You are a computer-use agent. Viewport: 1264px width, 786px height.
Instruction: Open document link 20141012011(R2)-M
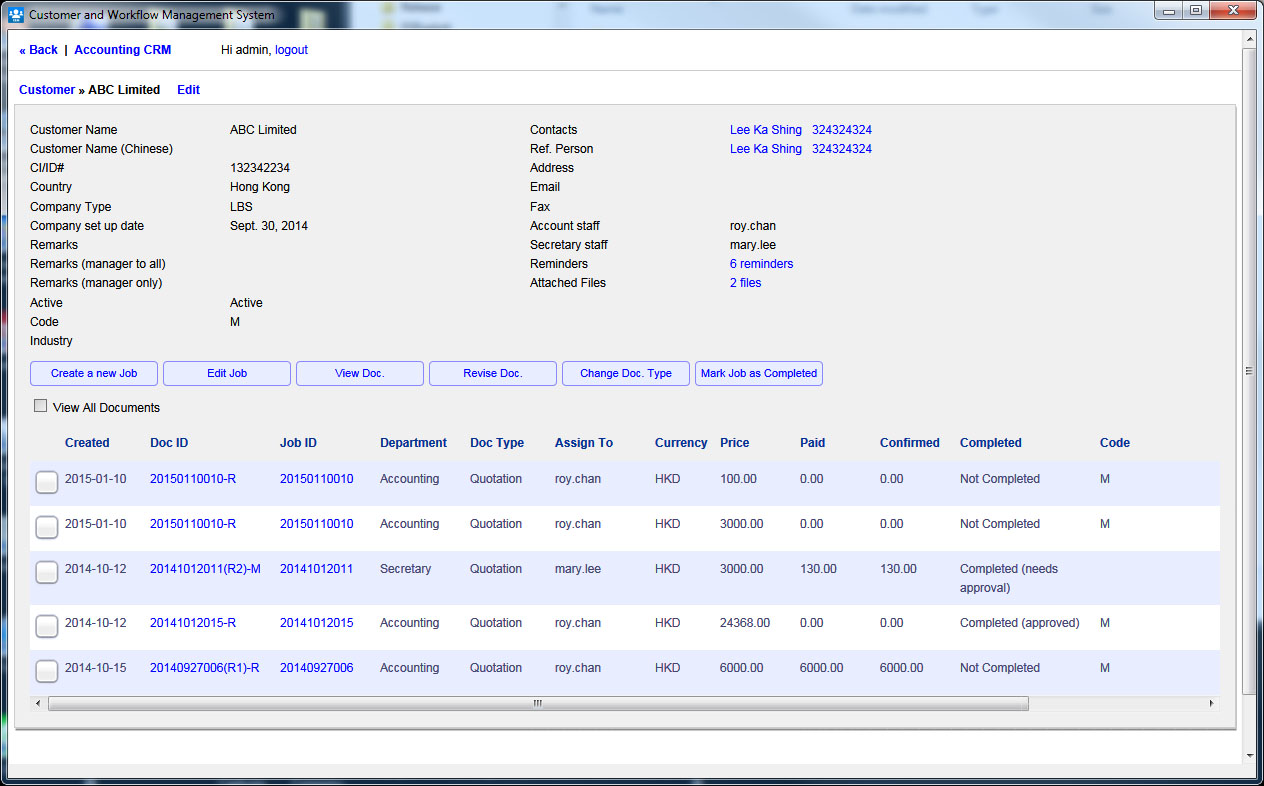coord(205,569)
